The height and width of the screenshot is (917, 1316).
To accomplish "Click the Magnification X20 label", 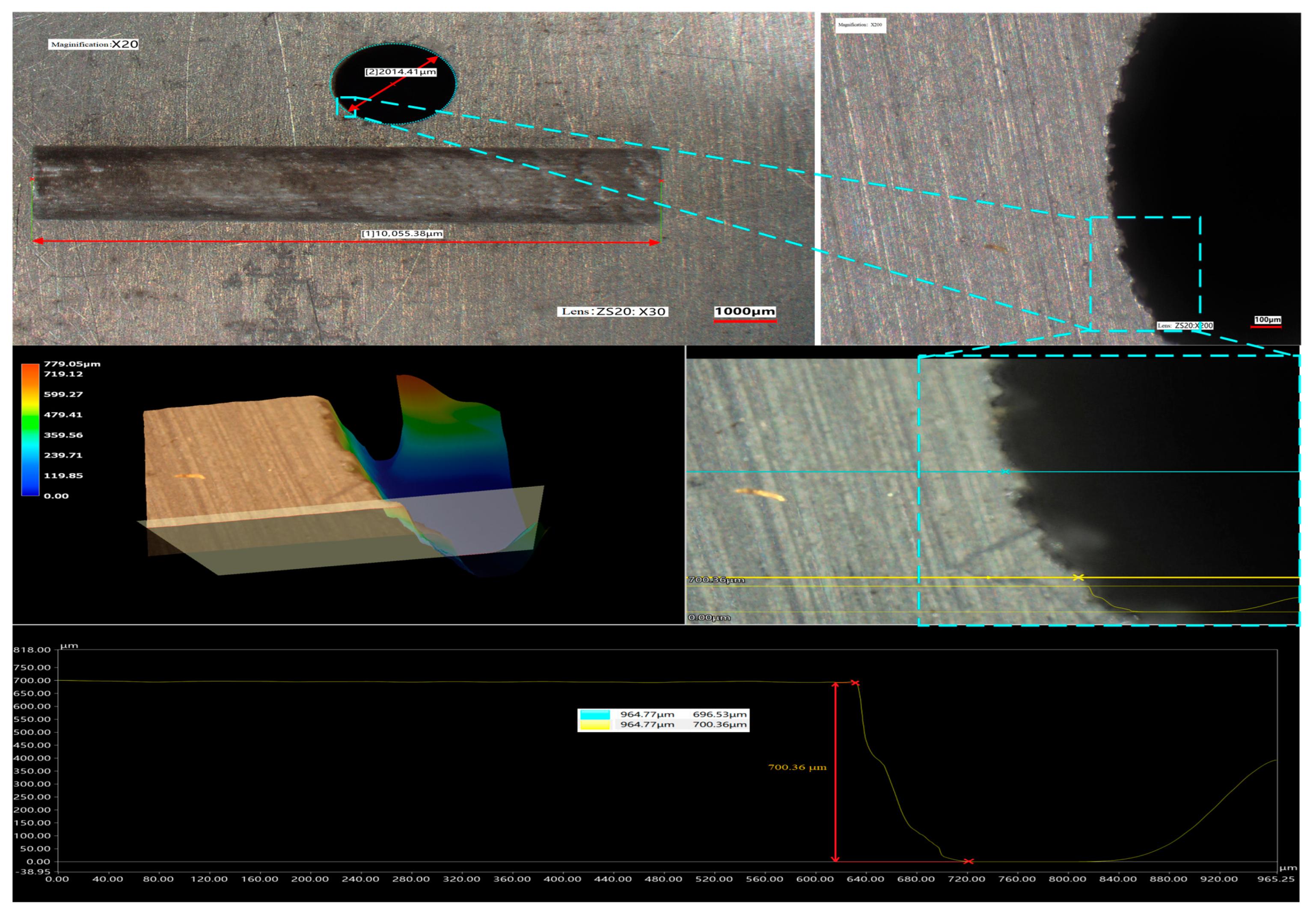I will pyautogui.click(x=94, y=44).
